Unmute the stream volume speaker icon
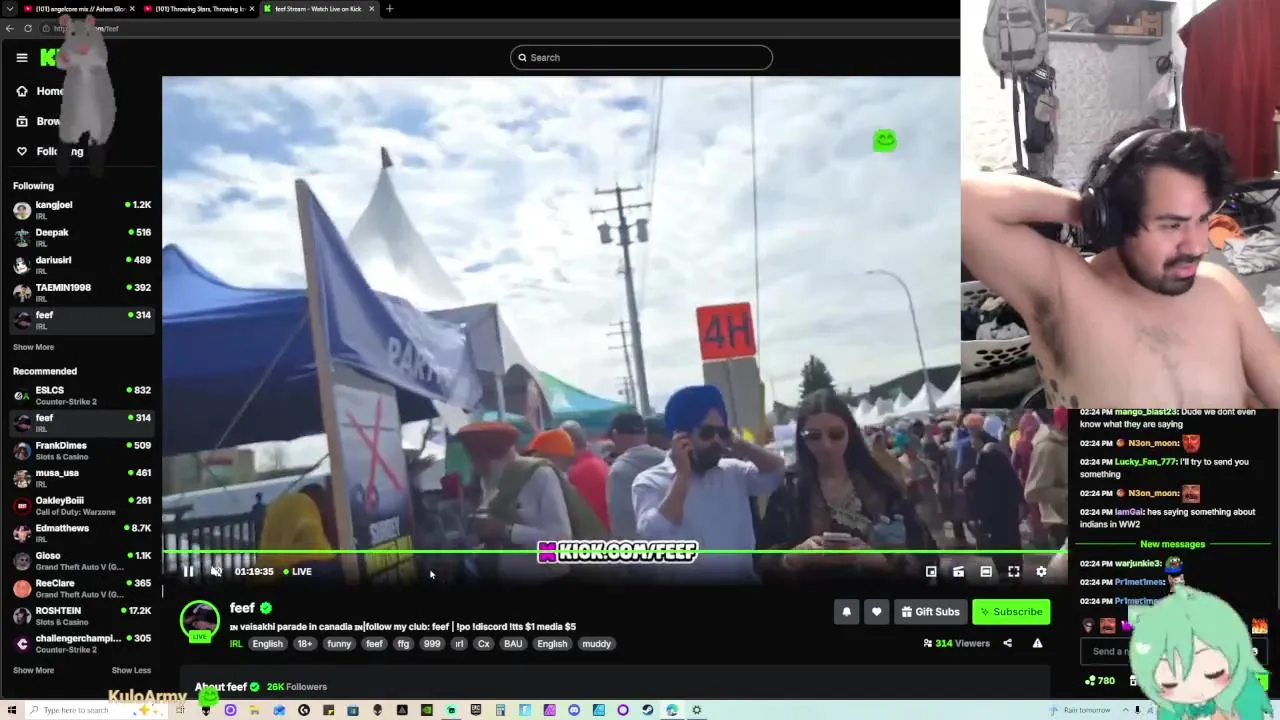This screenshot has width=1280, height=720. click(216, 572)
